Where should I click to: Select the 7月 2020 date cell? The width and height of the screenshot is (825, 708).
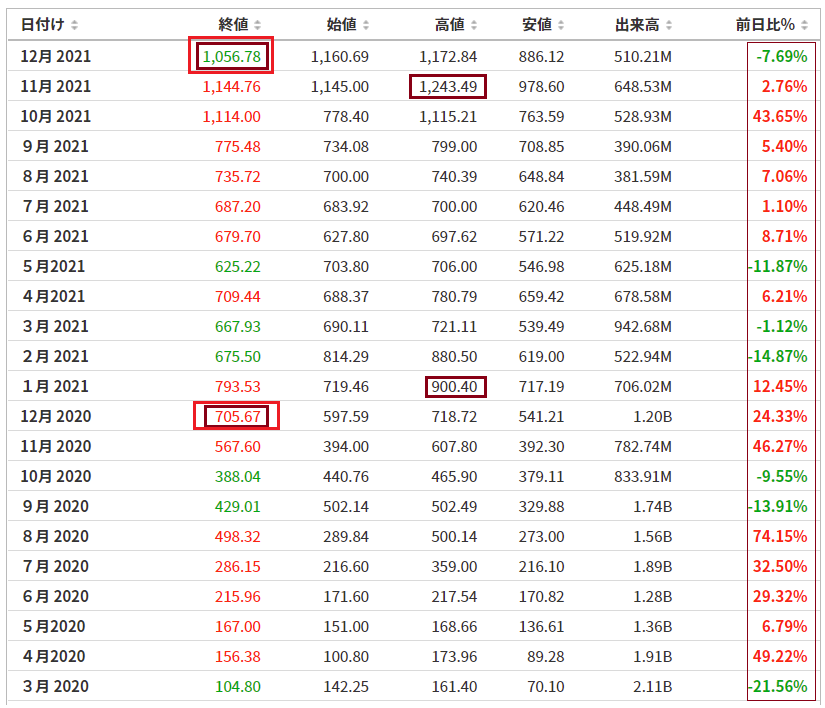[55, 566]
